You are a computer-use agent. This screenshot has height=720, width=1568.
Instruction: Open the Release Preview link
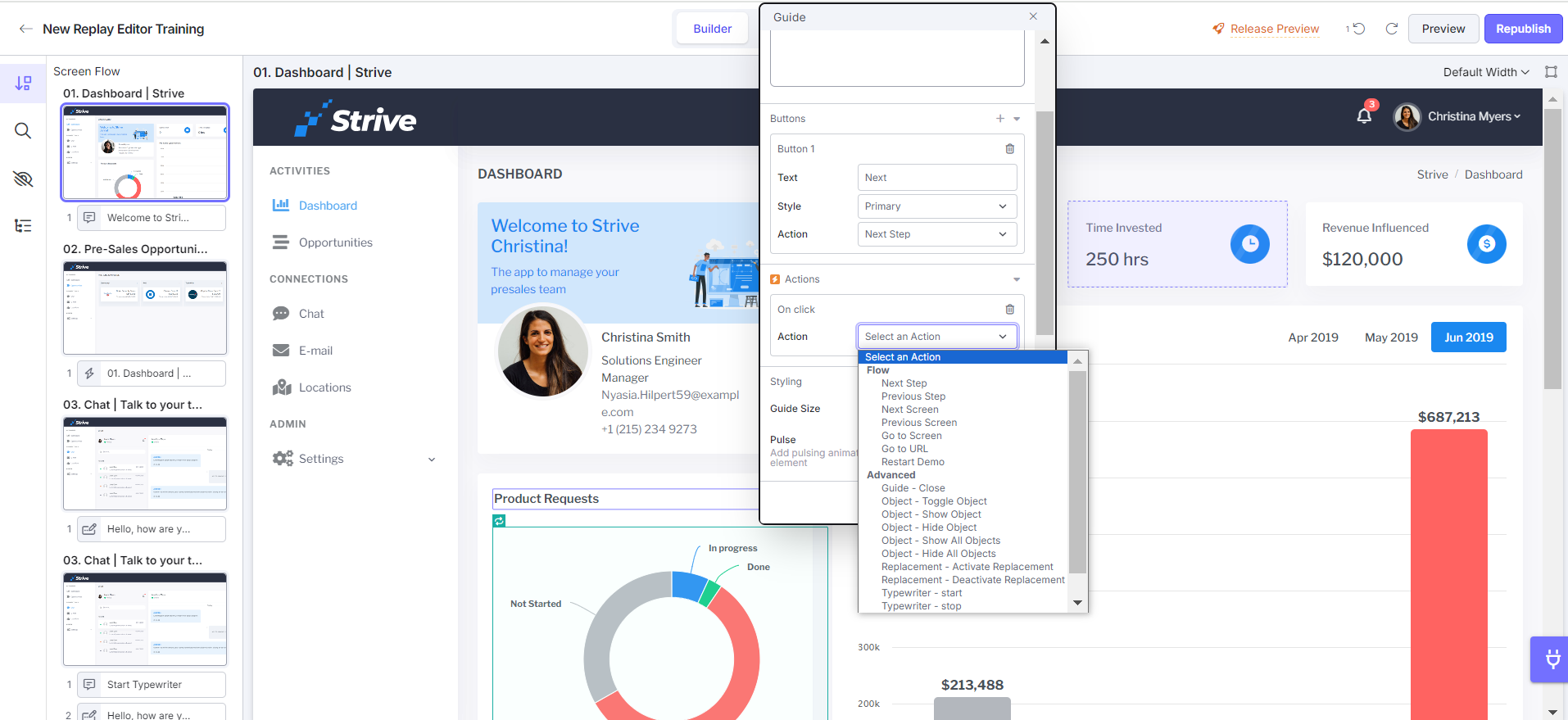(x=1274, y=29)
